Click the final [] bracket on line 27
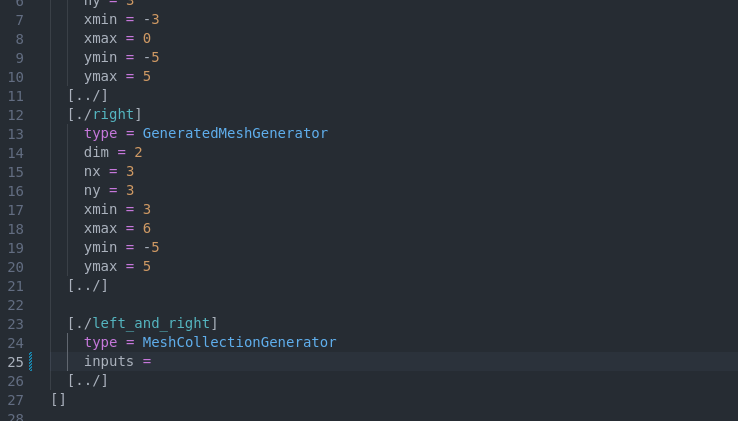Screen dimensions: 738x421 tap(58, 399)
